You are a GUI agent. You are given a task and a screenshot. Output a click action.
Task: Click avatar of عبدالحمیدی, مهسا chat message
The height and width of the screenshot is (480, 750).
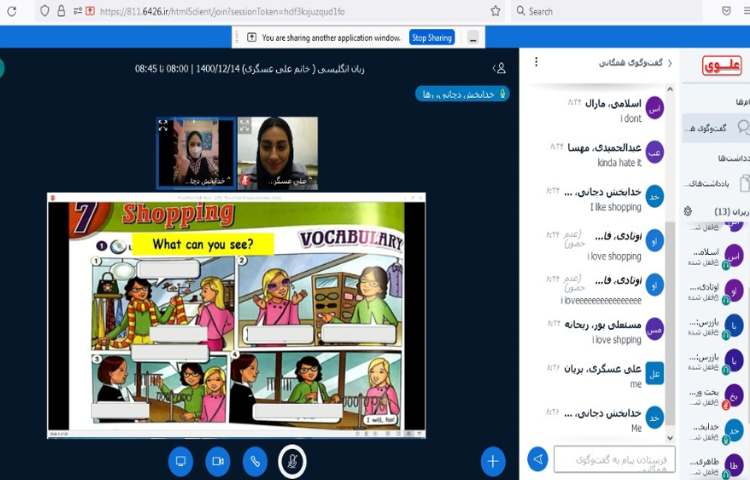tap(654, 153)
